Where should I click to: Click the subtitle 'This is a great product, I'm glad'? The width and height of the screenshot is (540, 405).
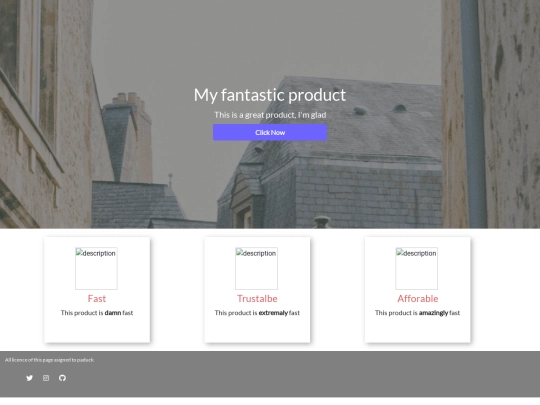[270, 115]
